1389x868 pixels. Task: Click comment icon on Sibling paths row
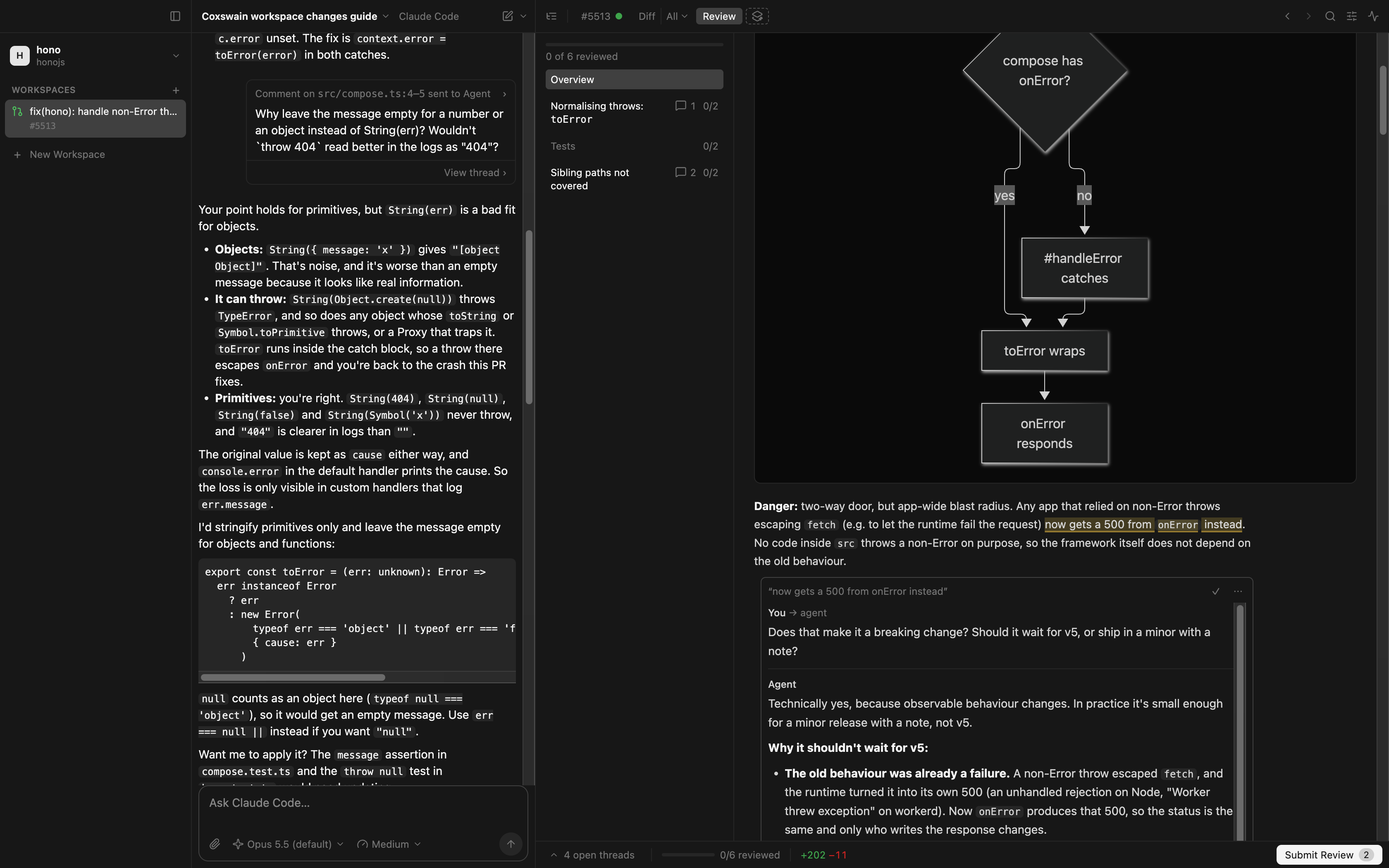(681, 173)
